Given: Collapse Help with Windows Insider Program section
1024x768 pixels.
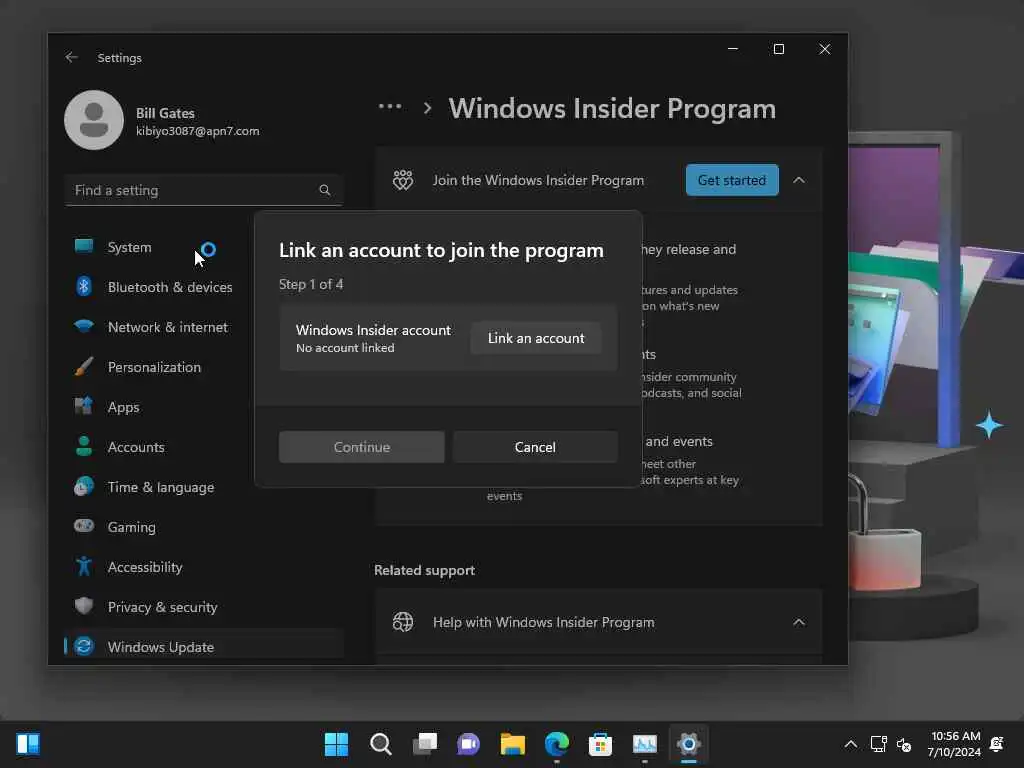Looking at the screenshot, I should click(799, 622).
